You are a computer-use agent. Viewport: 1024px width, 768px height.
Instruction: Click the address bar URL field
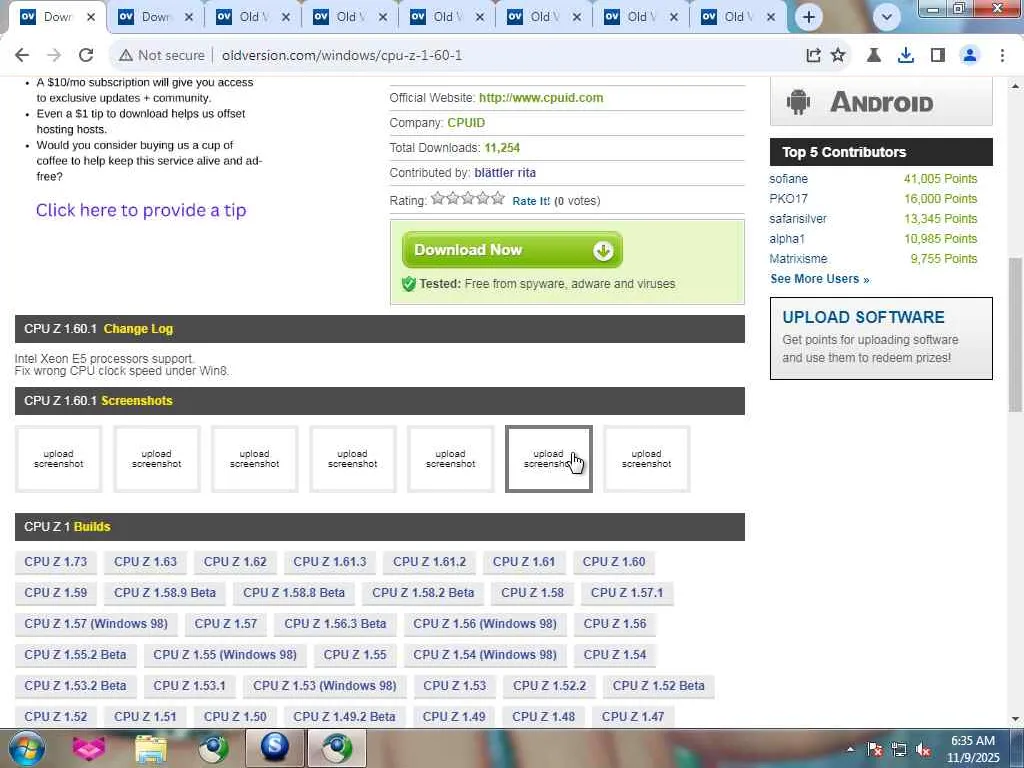[x=457, y=56]
